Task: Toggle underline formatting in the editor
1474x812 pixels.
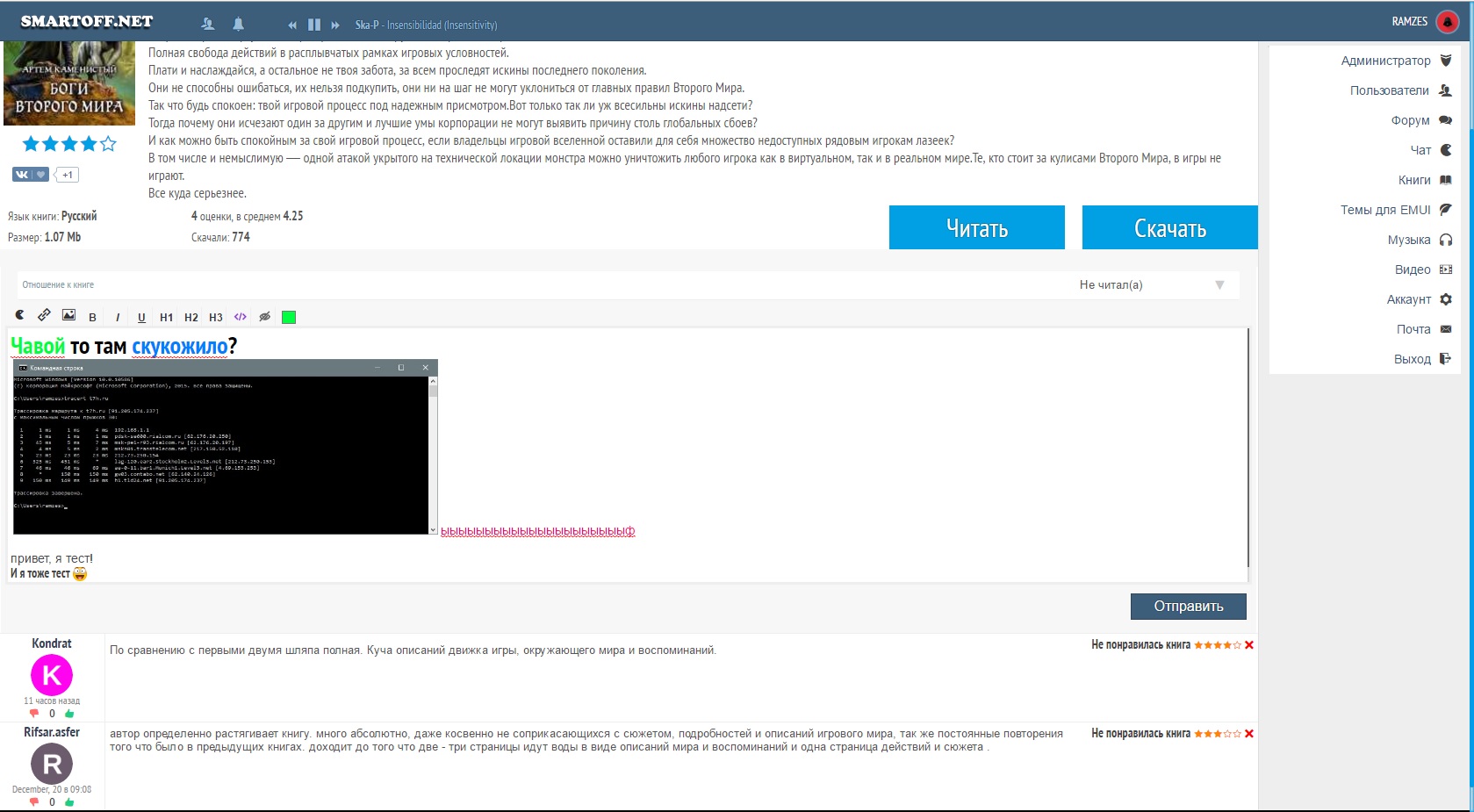Action: tap(141, 317)
